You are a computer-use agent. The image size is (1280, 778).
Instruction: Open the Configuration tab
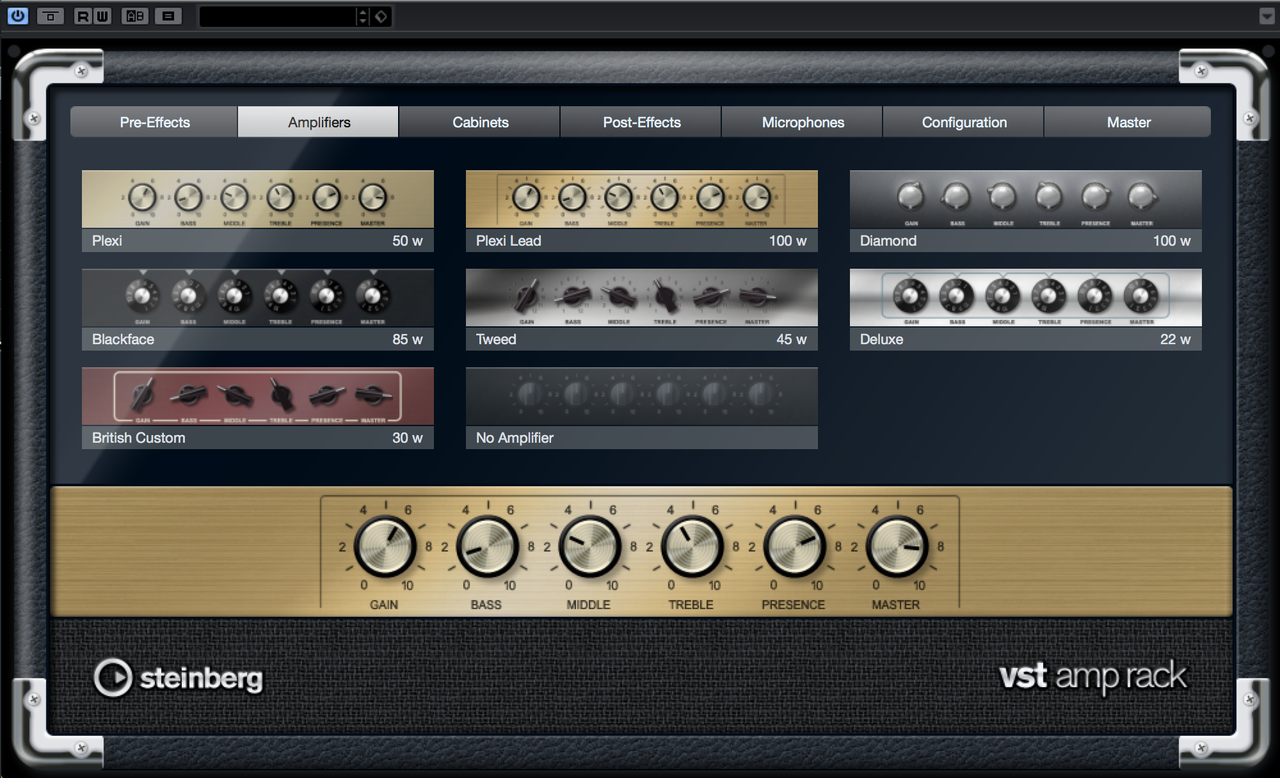[x=964, y=122]
